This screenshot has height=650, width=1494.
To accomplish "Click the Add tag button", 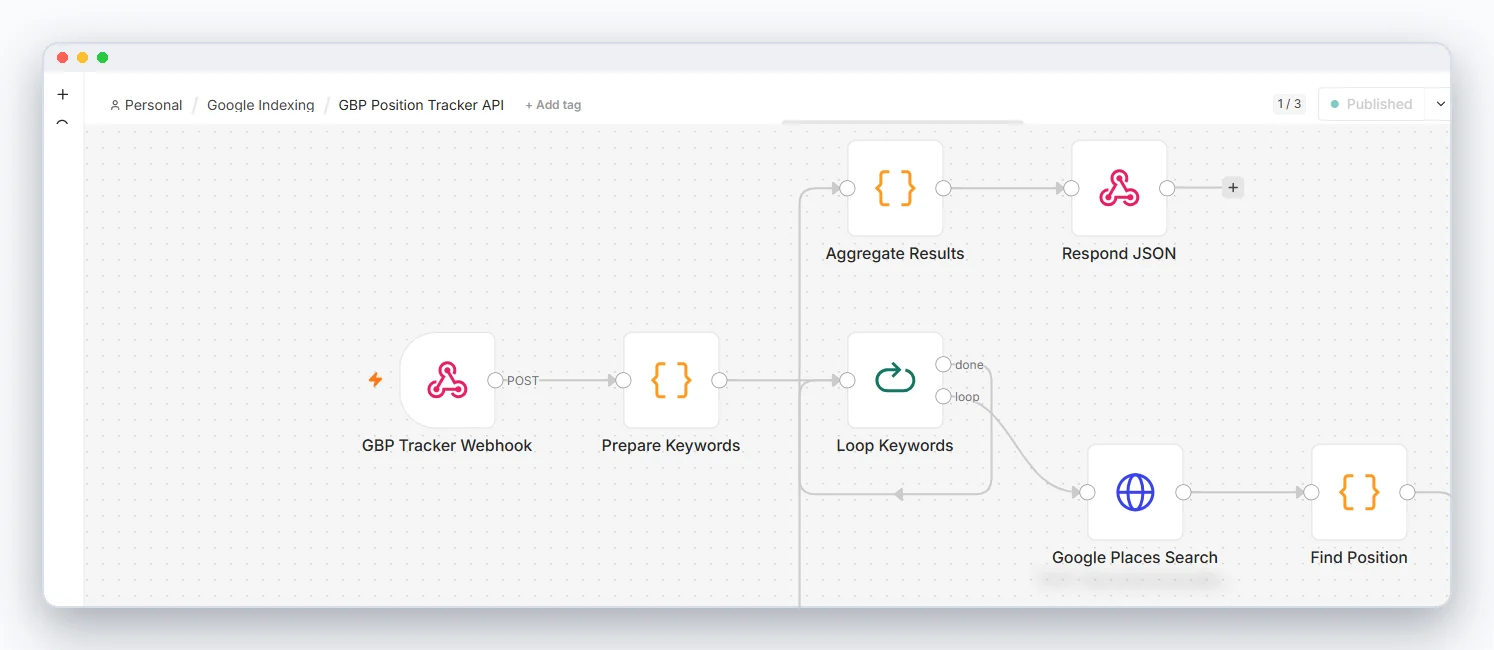I will tap(553, 105).
